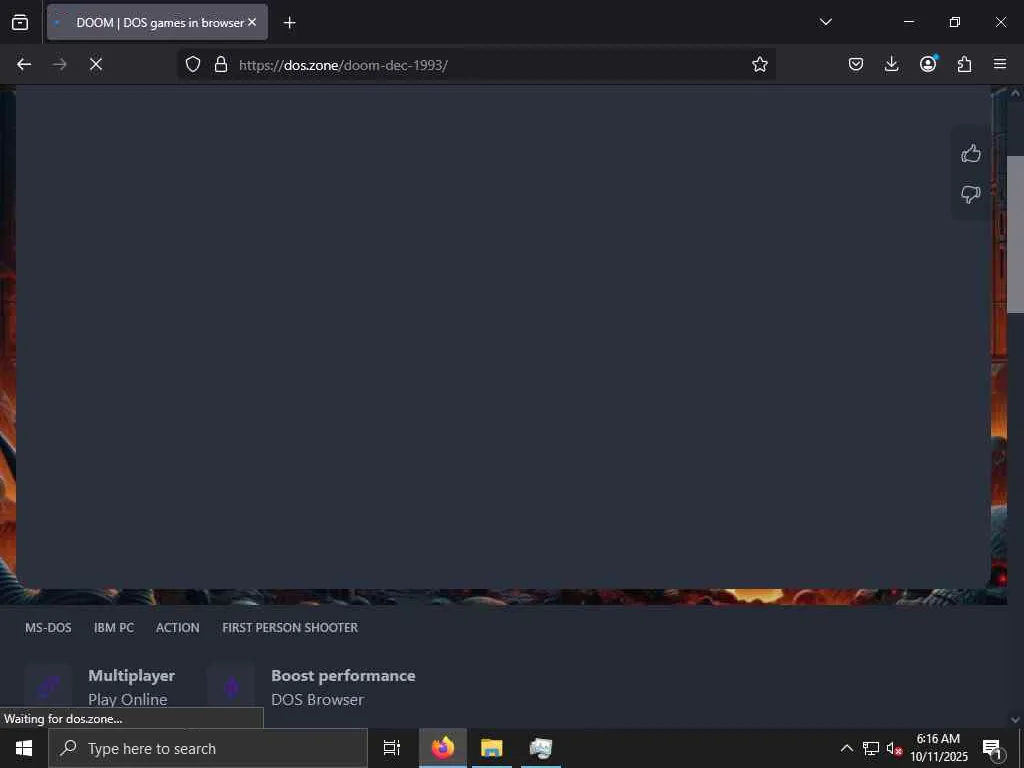Show hidden system tray icons
Image resolution: width=1024 pixels, height=768 pixels.
click(846, 748)
